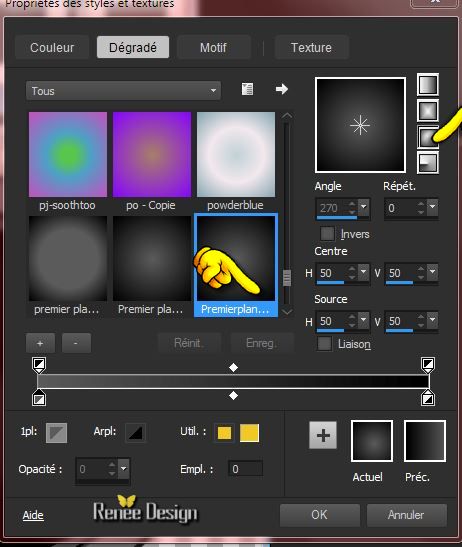Viewport: 462px width, 547px height.
Task: Click the Arpl background color icon
Action: click(x=135, y=433)
